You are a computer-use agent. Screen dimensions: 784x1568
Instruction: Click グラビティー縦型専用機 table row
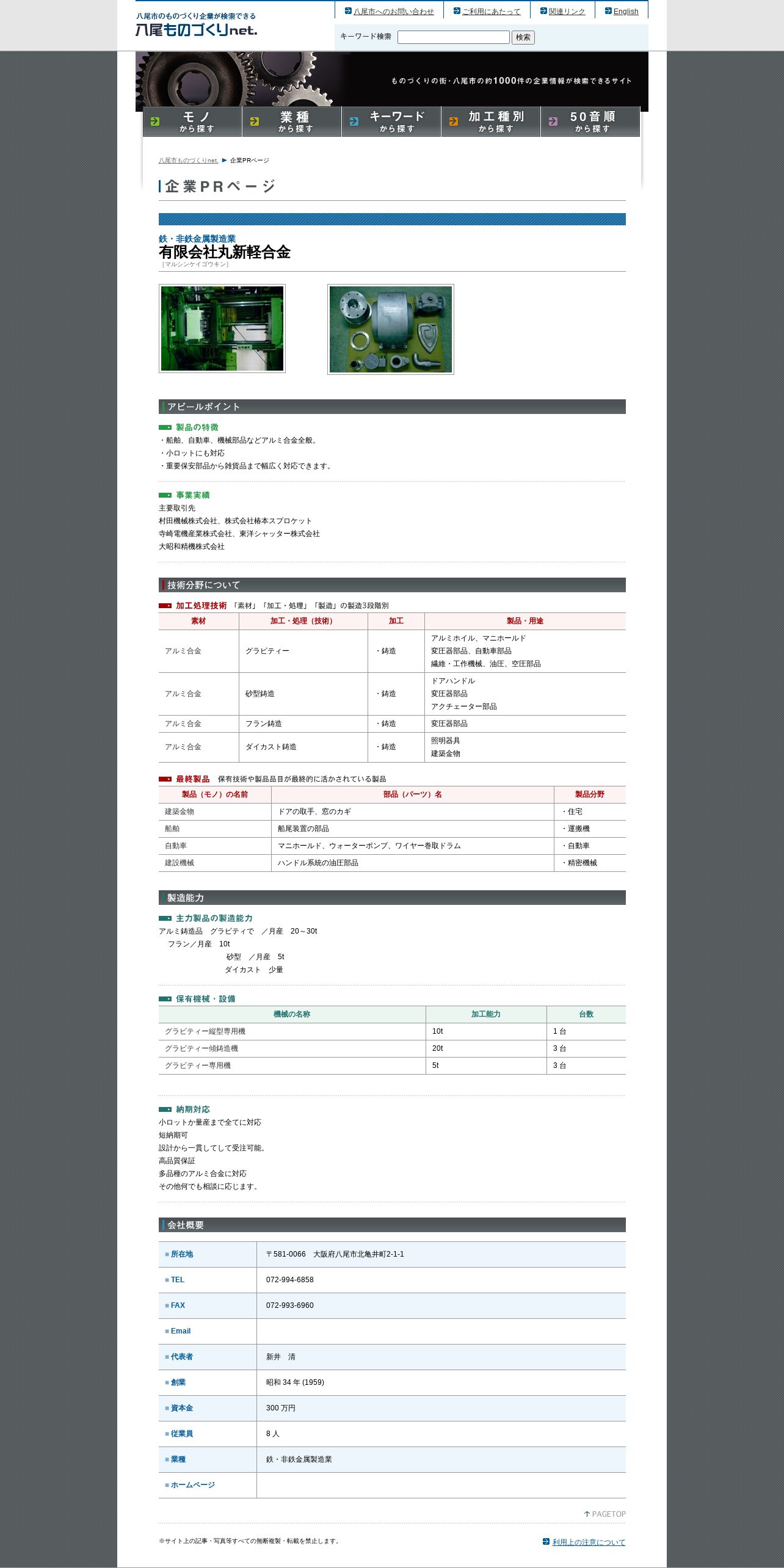[x=392, y=1031]
